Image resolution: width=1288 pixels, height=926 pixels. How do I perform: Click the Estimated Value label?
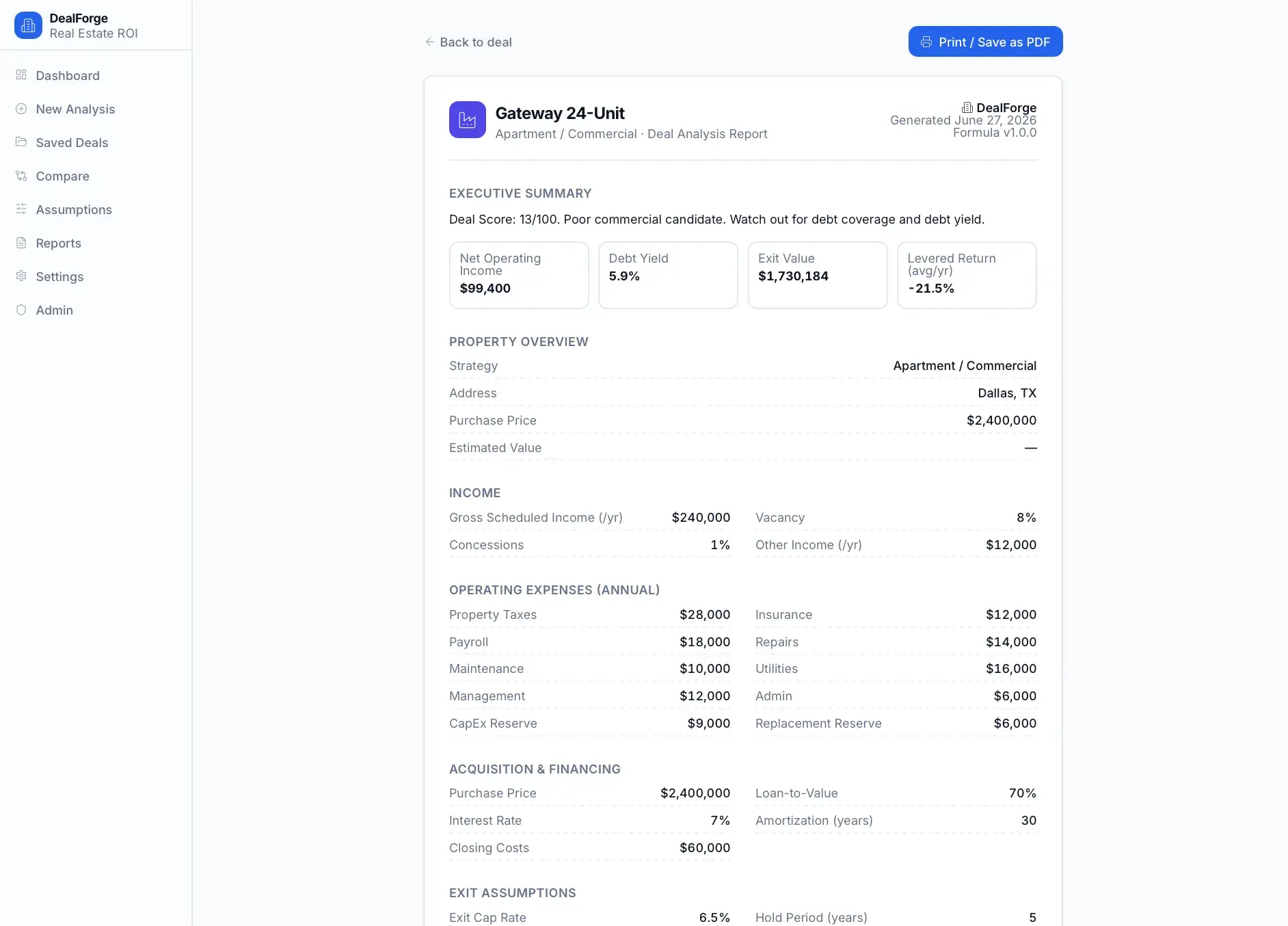[x=495, y=448]
